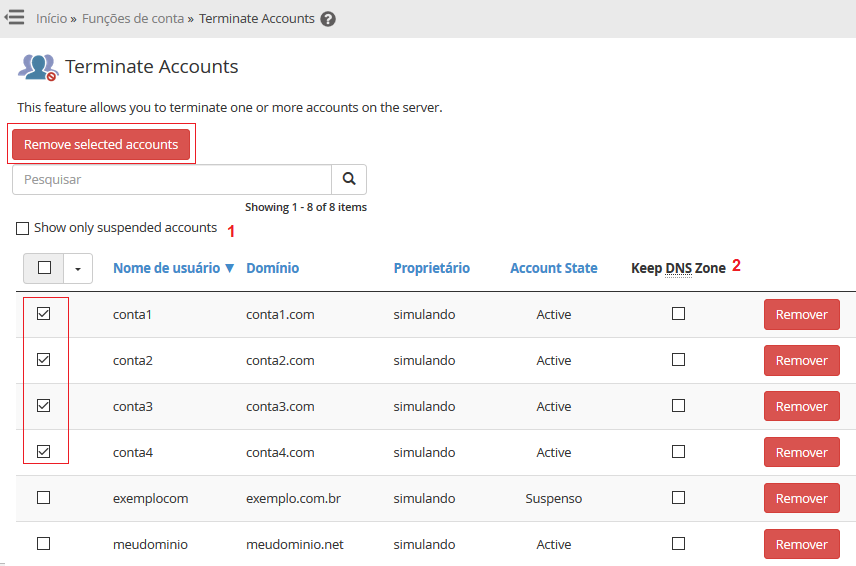Viewport: 856px width, 566px height.
Task: Check Keep DNS Zone for meudominio
Action: click(679, 544)
